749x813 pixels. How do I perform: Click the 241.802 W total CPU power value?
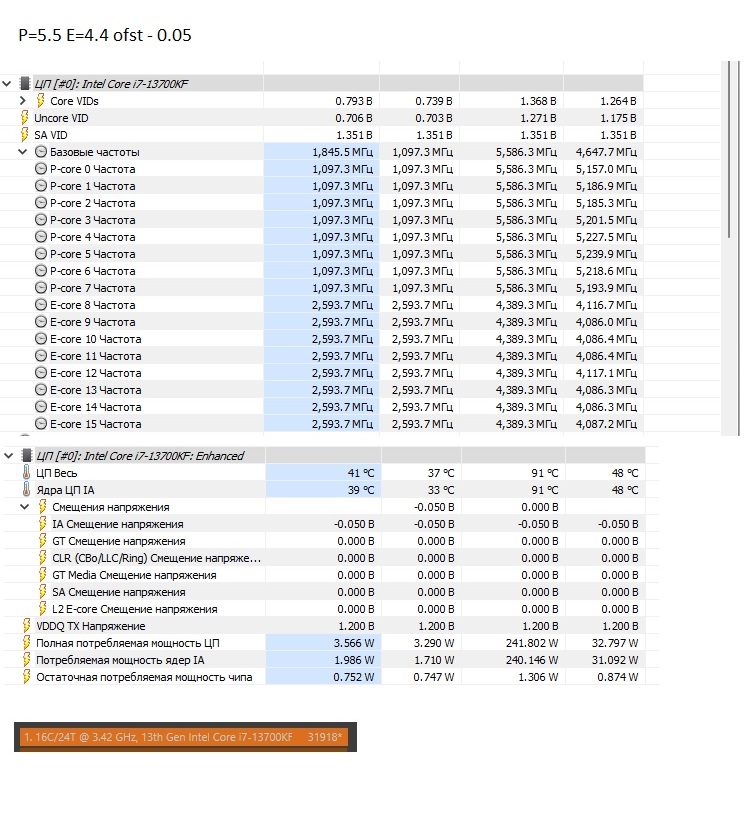532,643
